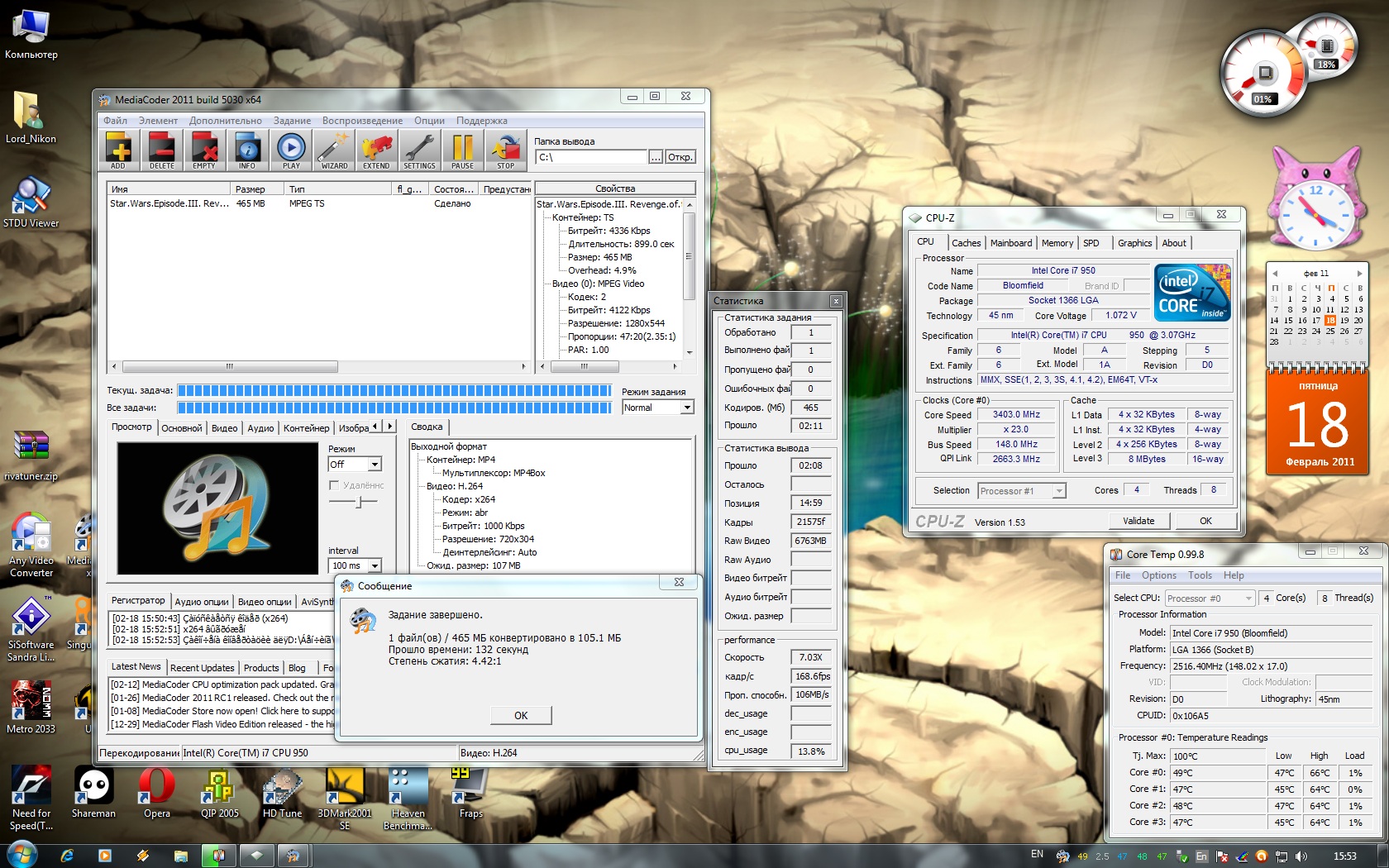Click OK in the Сообщение dialog
Viewport: 1389px width, 868px height.
521,715
